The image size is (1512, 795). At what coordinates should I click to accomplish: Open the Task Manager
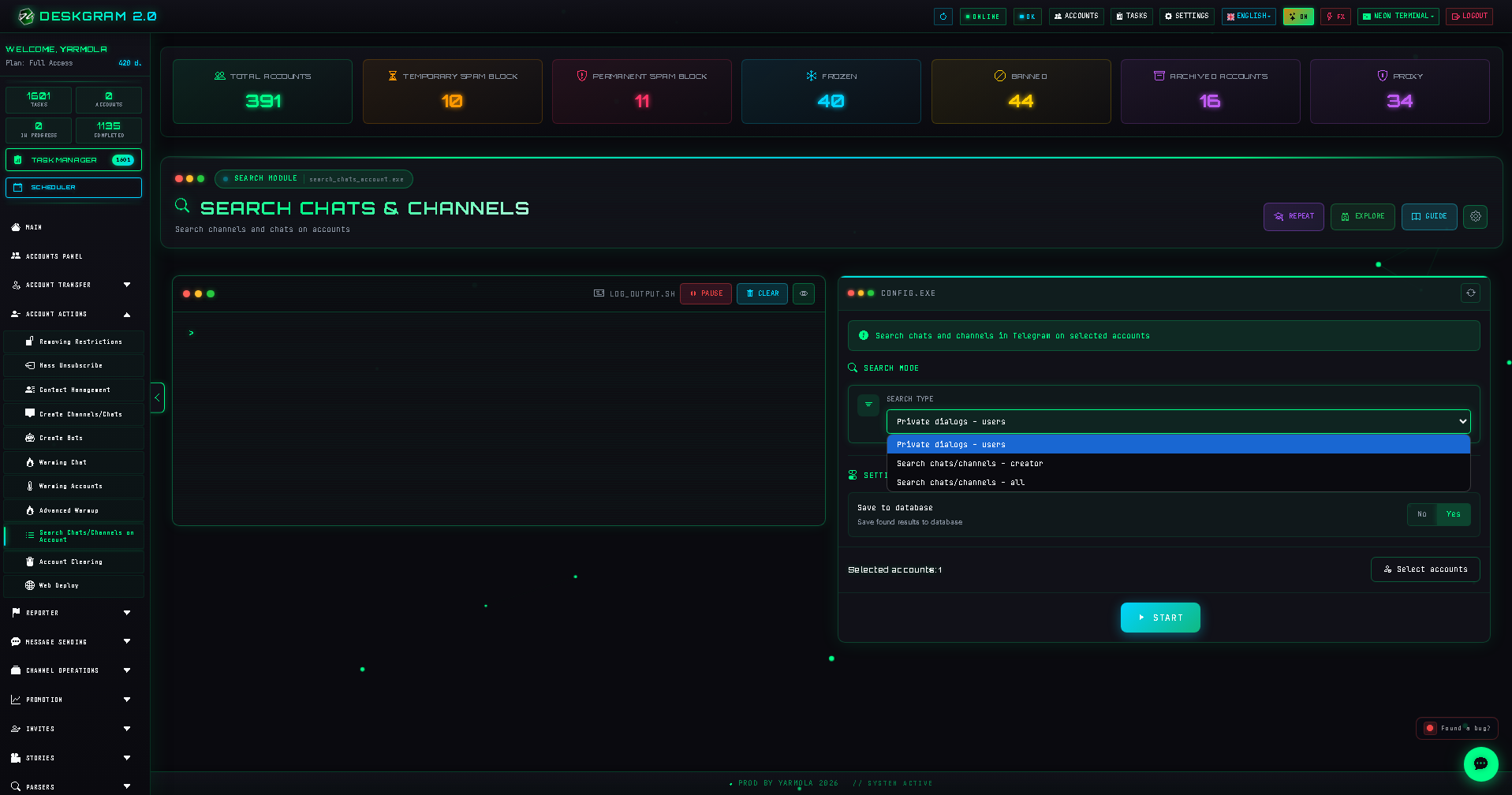pos(73,160)
